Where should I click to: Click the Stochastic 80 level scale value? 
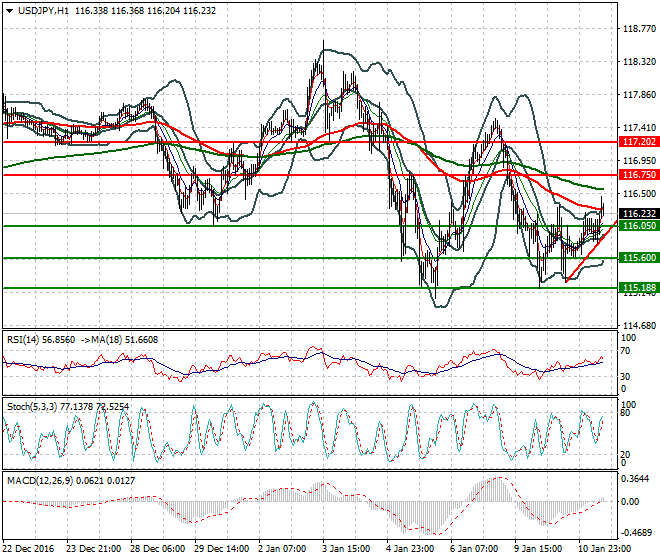coord(626,413)
